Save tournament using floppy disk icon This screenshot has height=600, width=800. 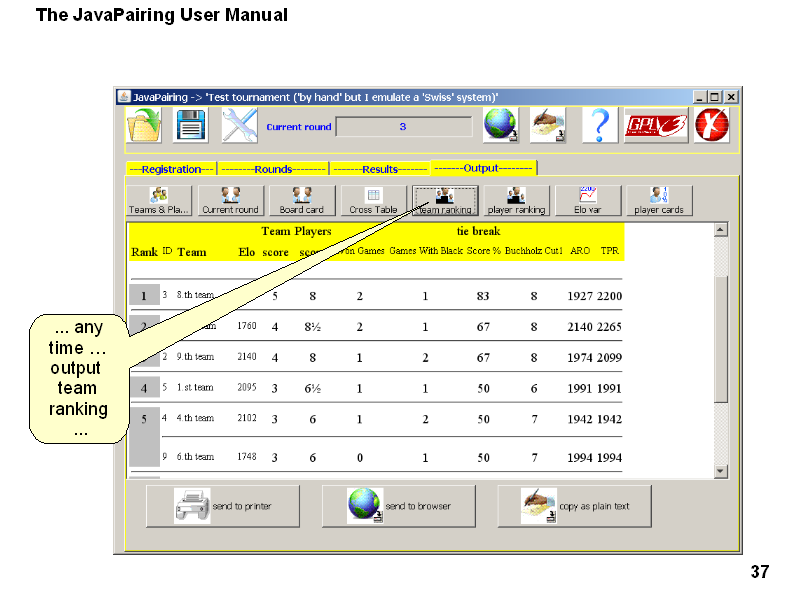pyautogui.click(x=191, y=126)
